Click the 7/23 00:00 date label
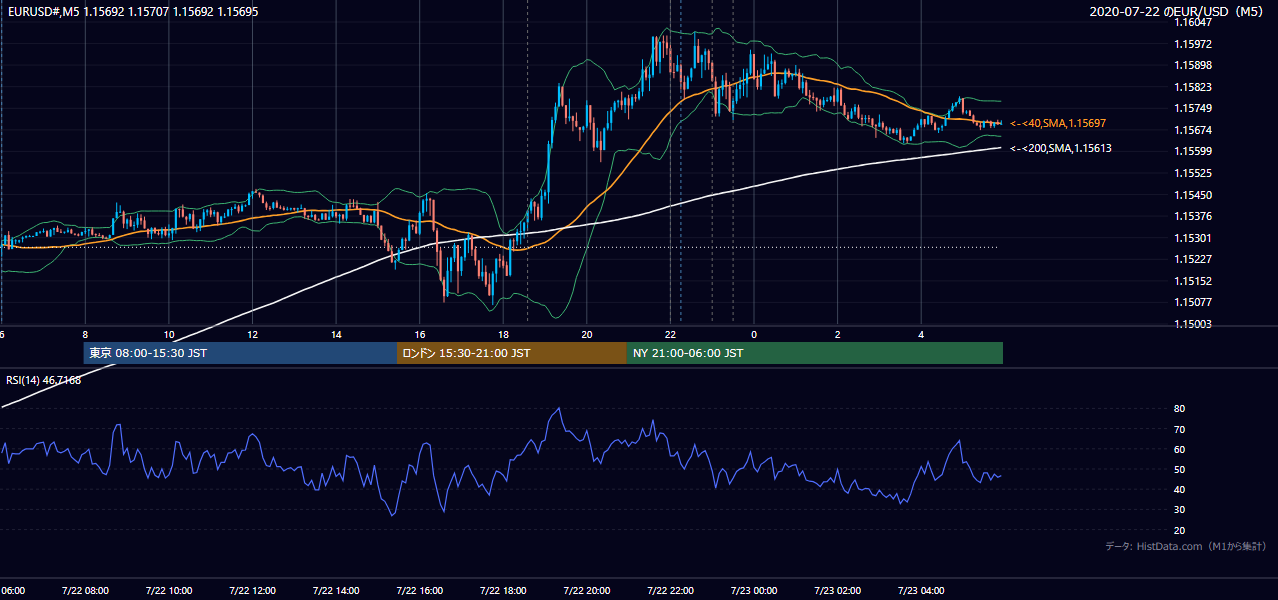This screenshot has width=1278, height=600. (754, 591)
